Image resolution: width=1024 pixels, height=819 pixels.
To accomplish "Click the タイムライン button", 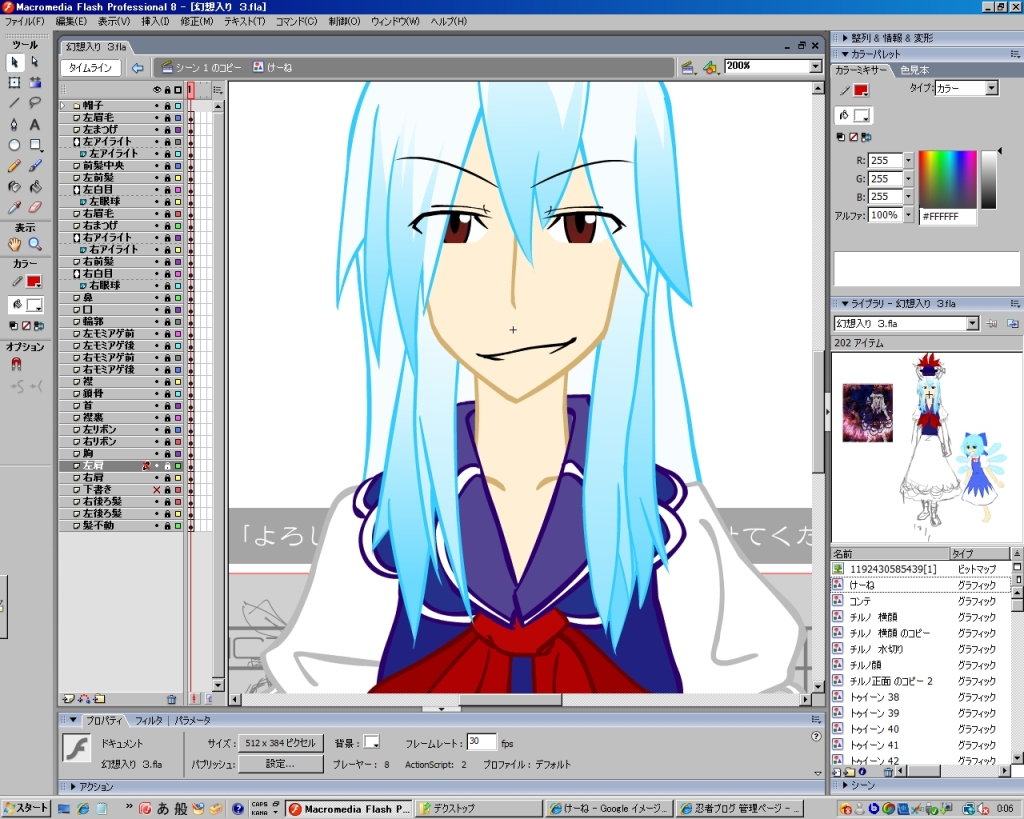I will pyautogui.click(x=91, y=68).
